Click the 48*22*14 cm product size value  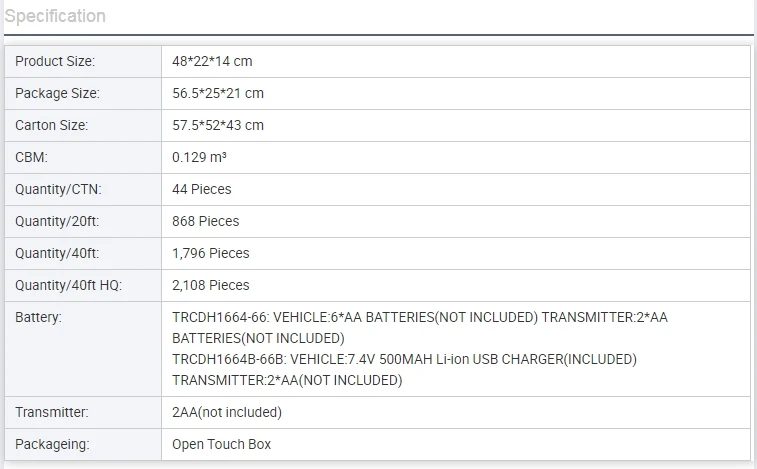tap(212, 61)
